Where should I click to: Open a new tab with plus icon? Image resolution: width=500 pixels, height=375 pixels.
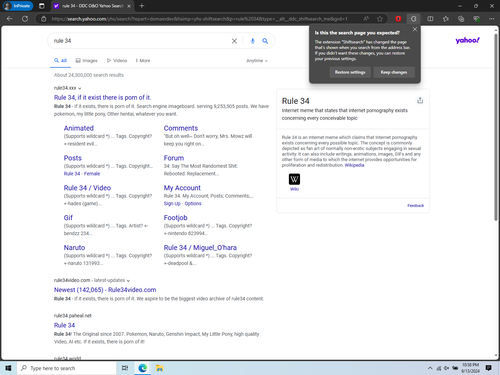142,6
